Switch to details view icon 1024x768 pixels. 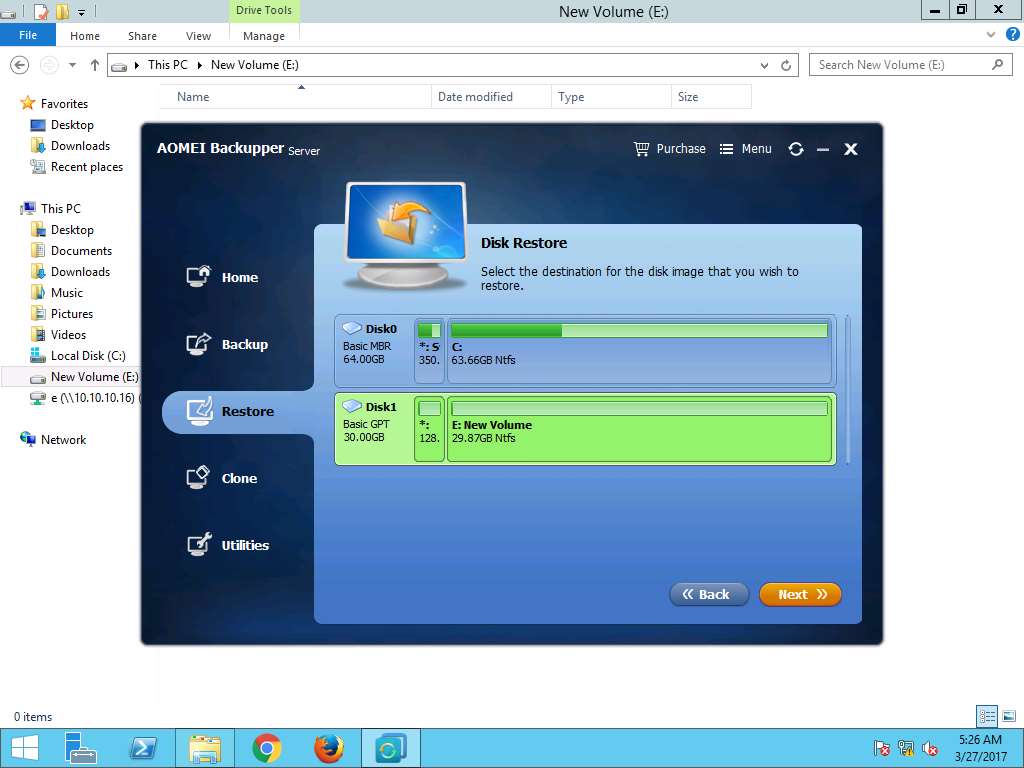pyautogui.click(x=987, y=716)
